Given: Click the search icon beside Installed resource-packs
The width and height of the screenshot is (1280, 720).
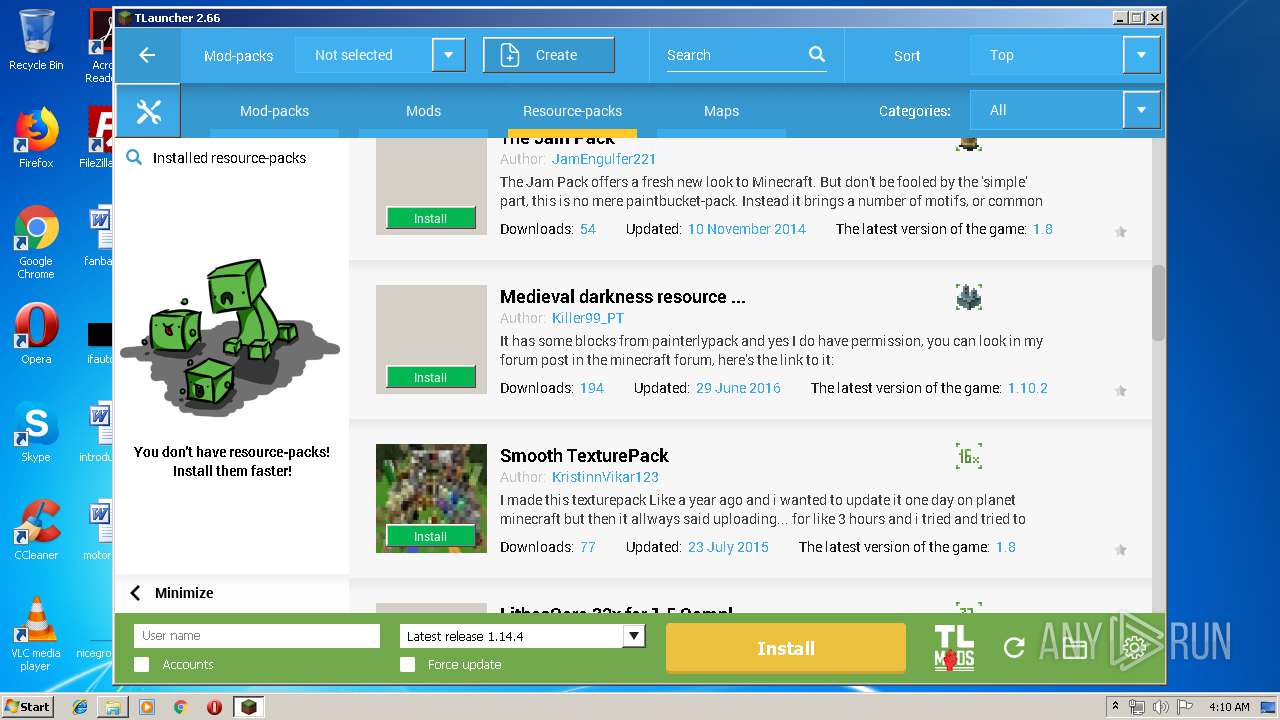Looking at the screenshot, I should [x=134, y=158].
